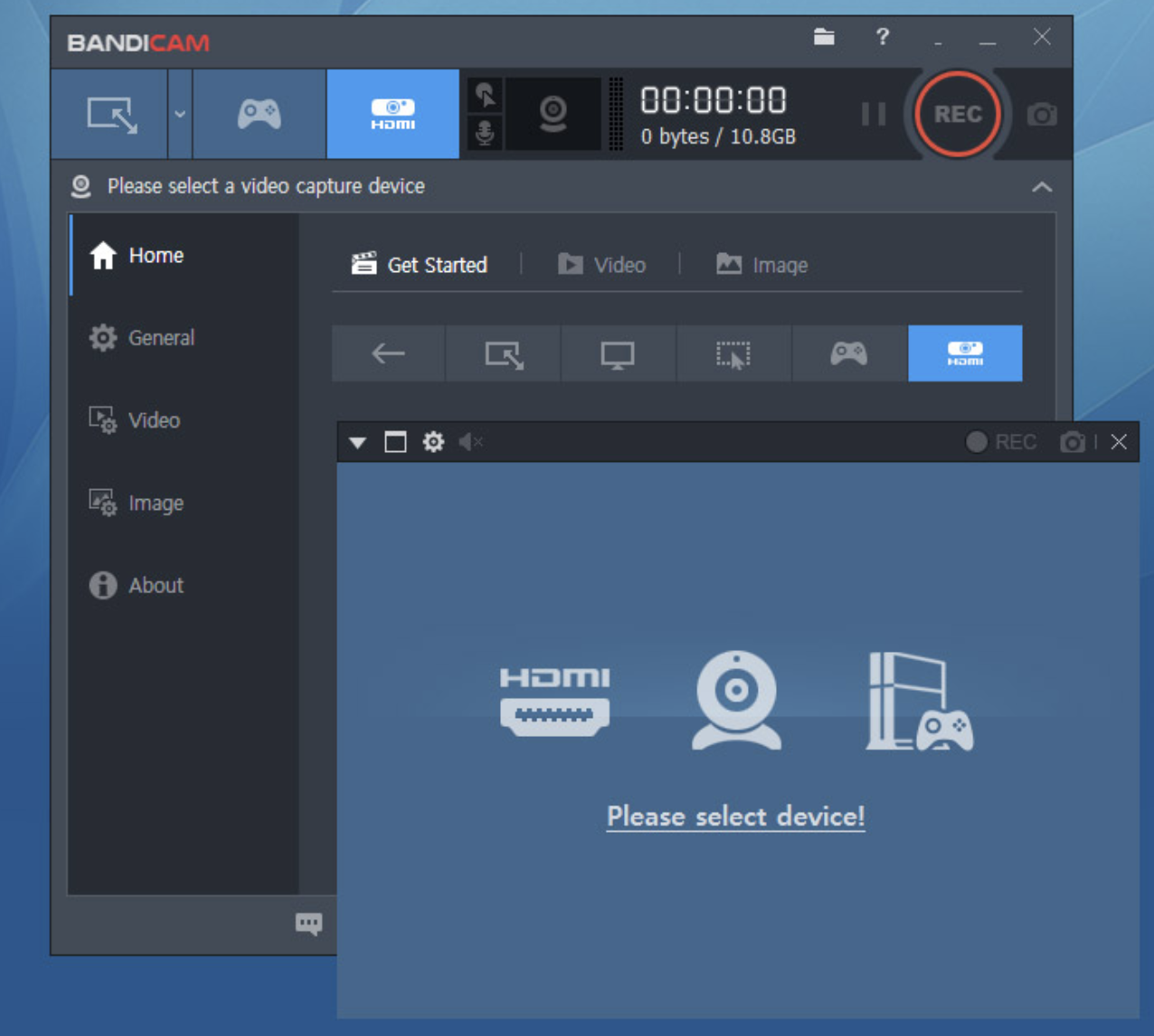This screenshot has height=1036, width=1154.
Task: Select HDMI device recording mode in top toolbar
Action: click(x=393, y=115)
